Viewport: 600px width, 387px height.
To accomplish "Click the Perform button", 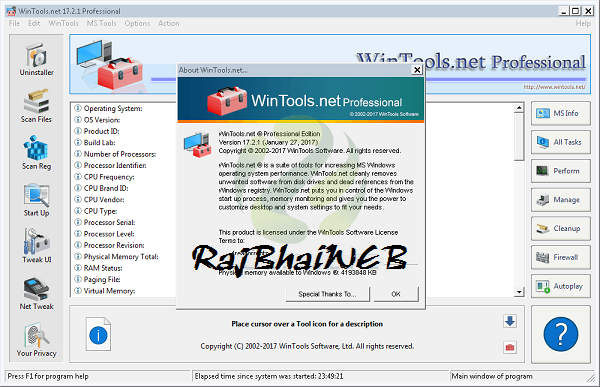I will click(x=561, y=171).
